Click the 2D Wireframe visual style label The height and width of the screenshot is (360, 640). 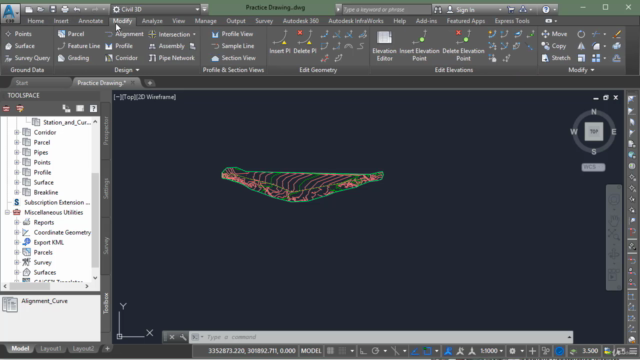point(157,97)
